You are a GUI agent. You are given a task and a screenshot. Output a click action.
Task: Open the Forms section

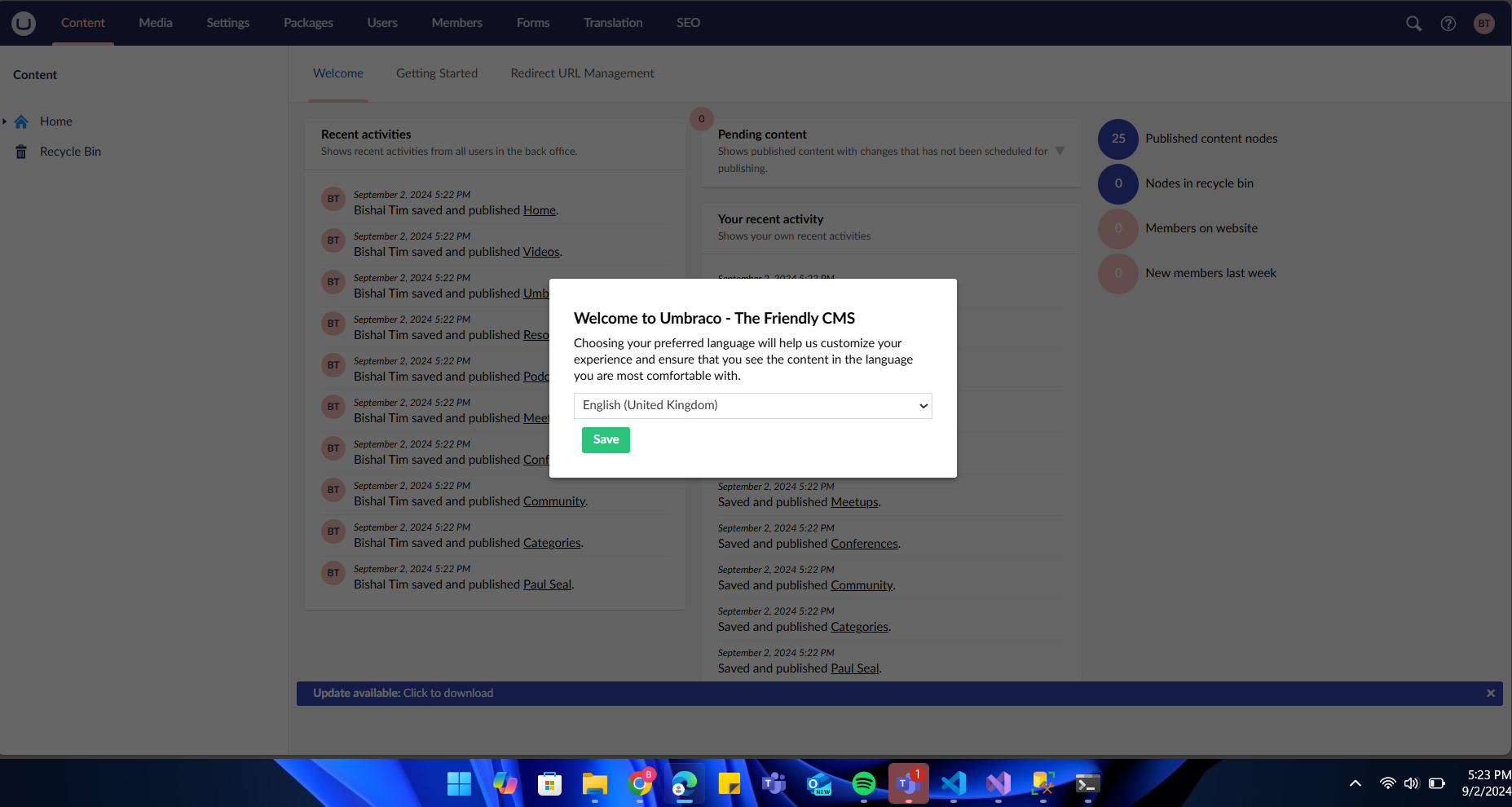point(533,23)
